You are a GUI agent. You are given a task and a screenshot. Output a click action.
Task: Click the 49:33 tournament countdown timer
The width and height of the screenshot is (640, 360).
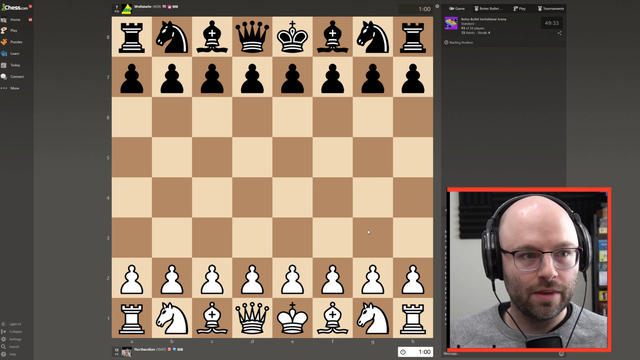tap(551, 23)
